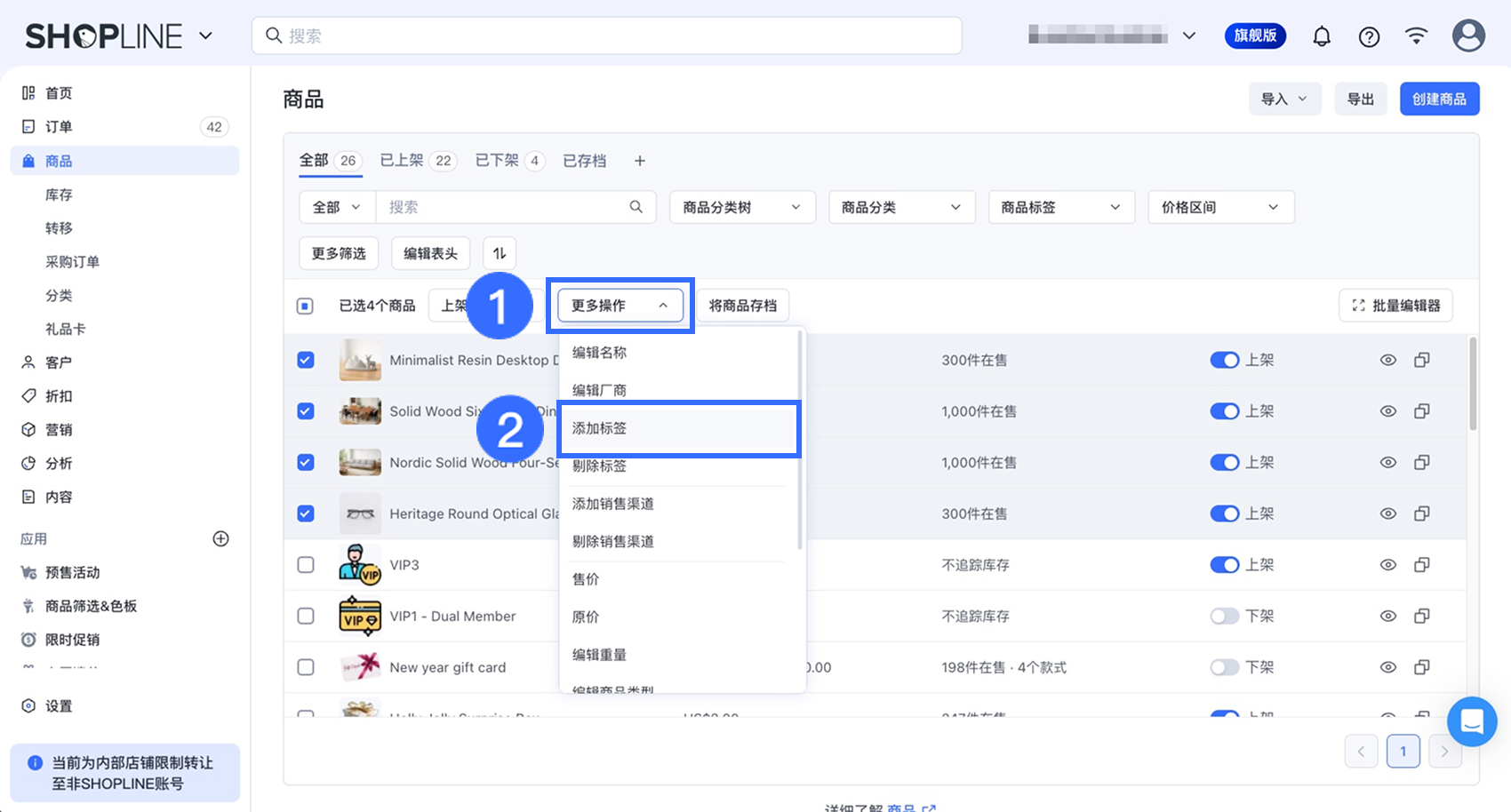Screen dimensions: 1511x812
Task: Add a new view tab with plus
Action: 639,161
